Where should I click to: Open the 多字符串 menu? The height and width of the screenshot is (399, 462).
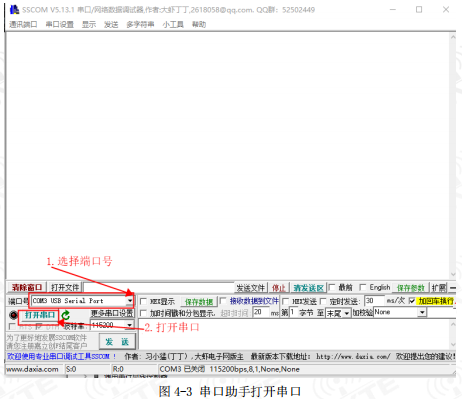[x=140, y=24]
